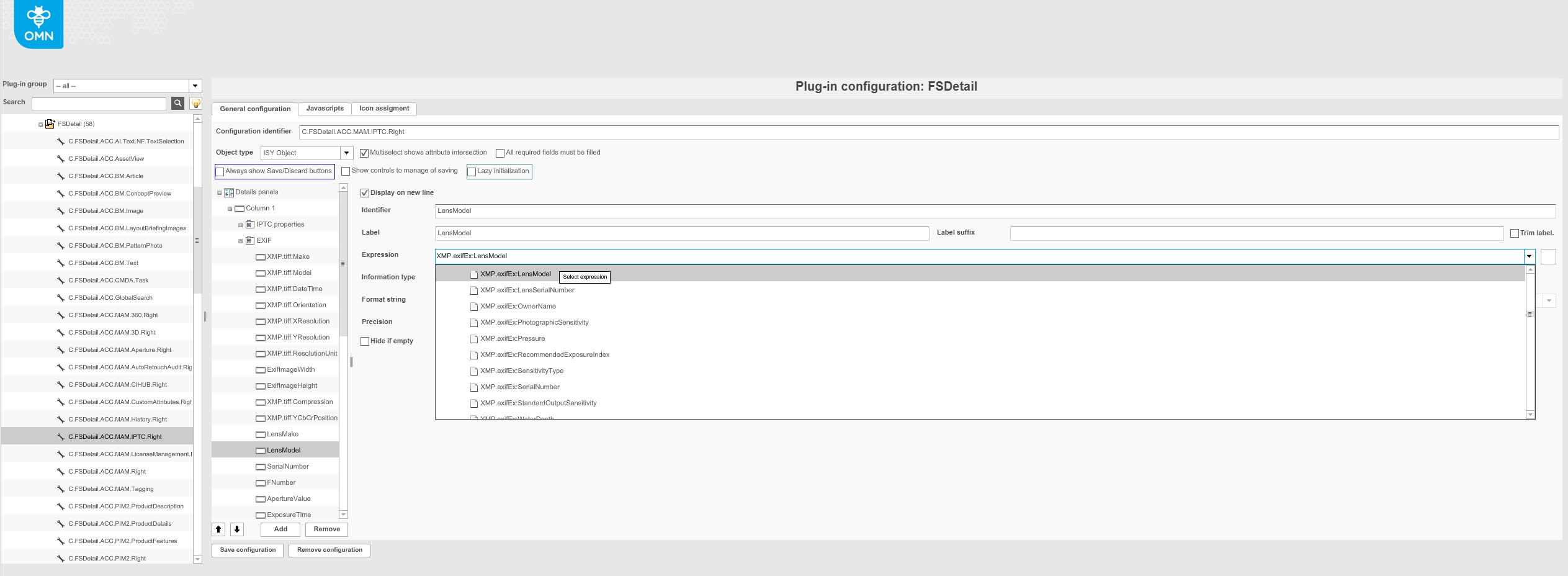Click the field icon beside FNumber
1568x576 pixels.
tap(261, 483)
